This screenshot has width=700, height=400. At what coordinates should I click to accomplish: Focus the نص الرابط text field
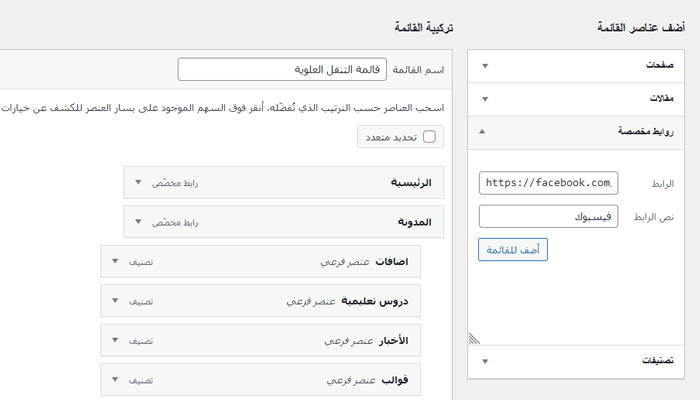(x=548, y=217)
